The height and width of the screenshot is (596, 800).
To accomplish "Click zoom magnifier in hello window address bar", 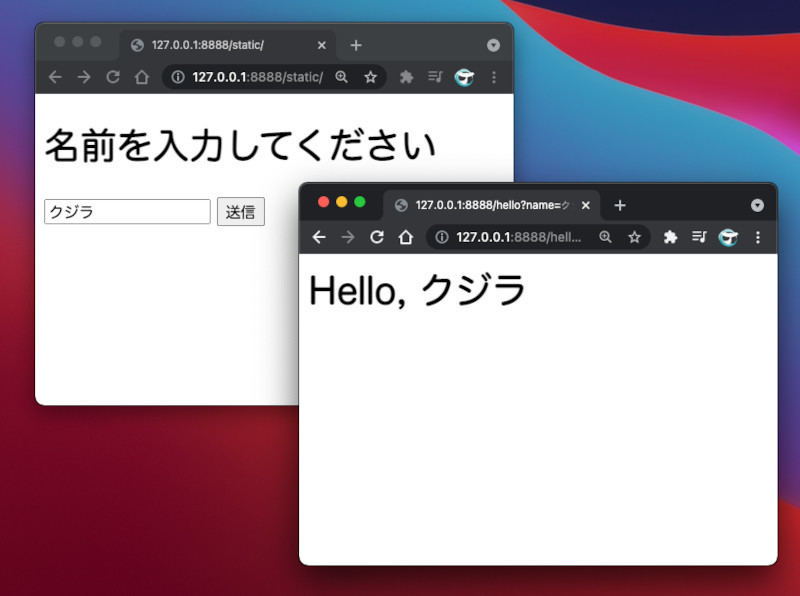I will (x=605, y=237).
